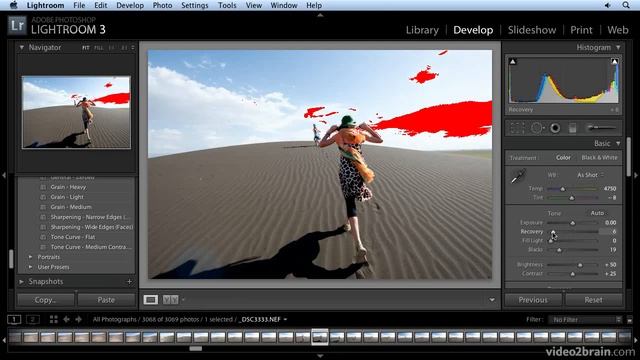Click the Navigator preview thumbnail
Screen dimensions: 640x360
(76, 112)
